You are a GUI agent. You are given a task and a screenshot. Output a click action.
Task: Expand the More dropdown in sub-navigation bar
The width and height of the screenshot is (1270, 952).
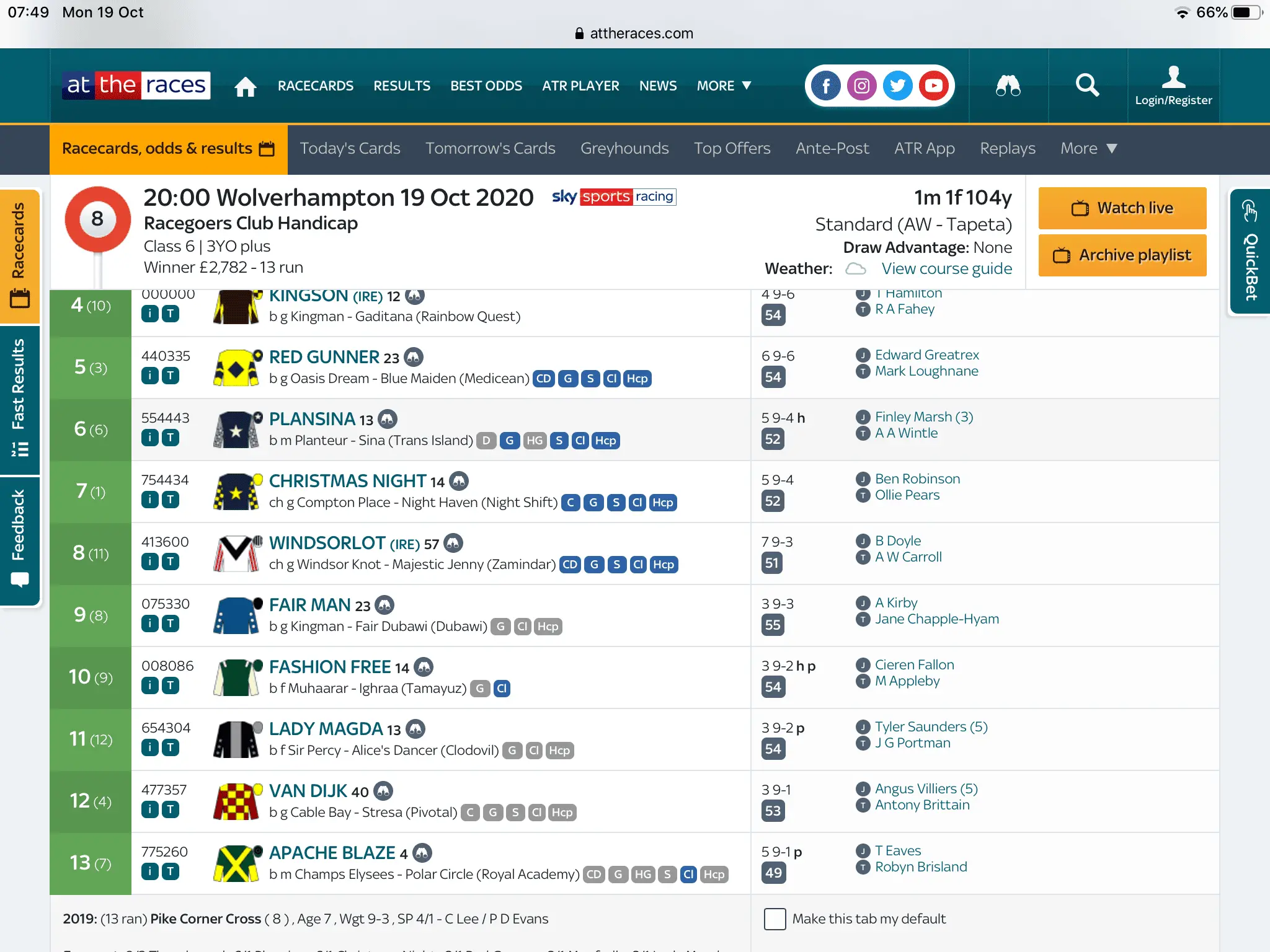[x=1088, y=149]
